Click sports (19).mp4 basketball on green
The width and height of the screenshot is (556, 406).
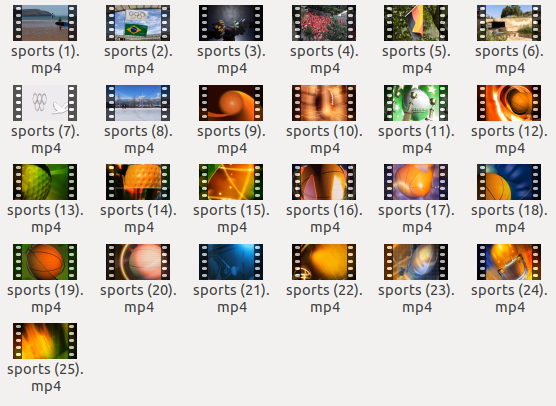(45, 262)
